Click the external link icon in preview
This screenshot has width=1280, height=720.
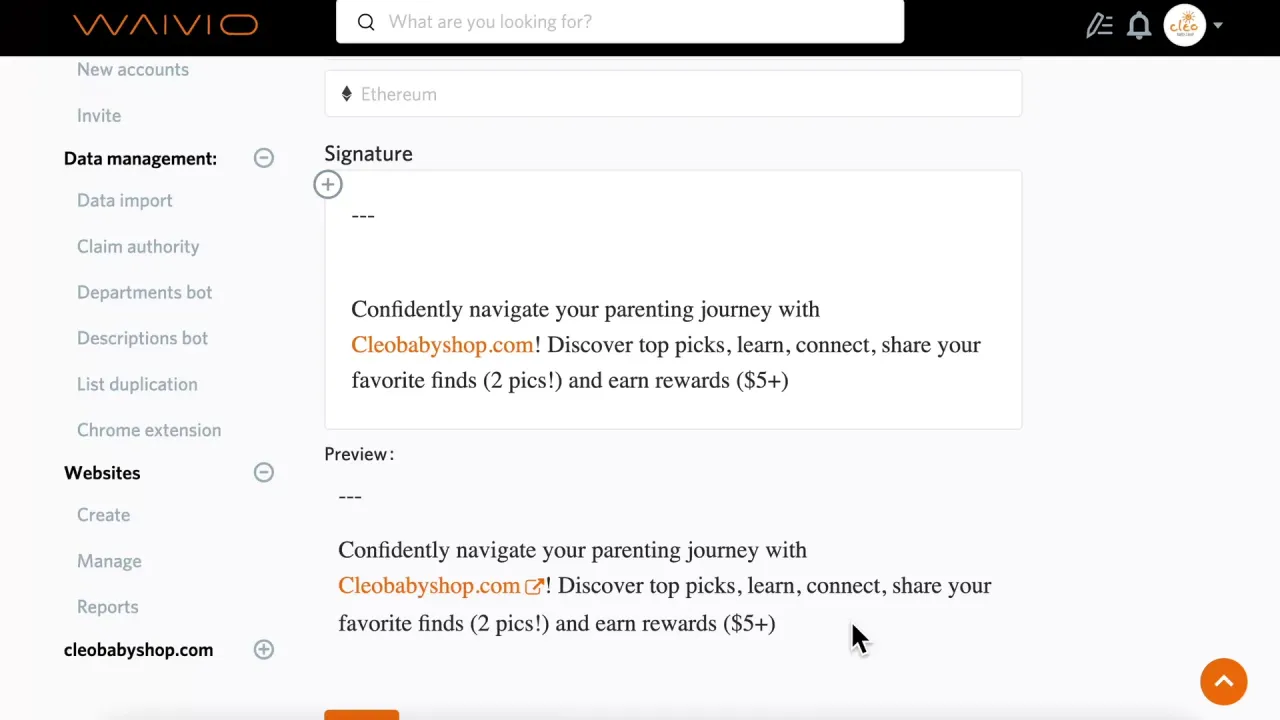click(x=534, y=587)
